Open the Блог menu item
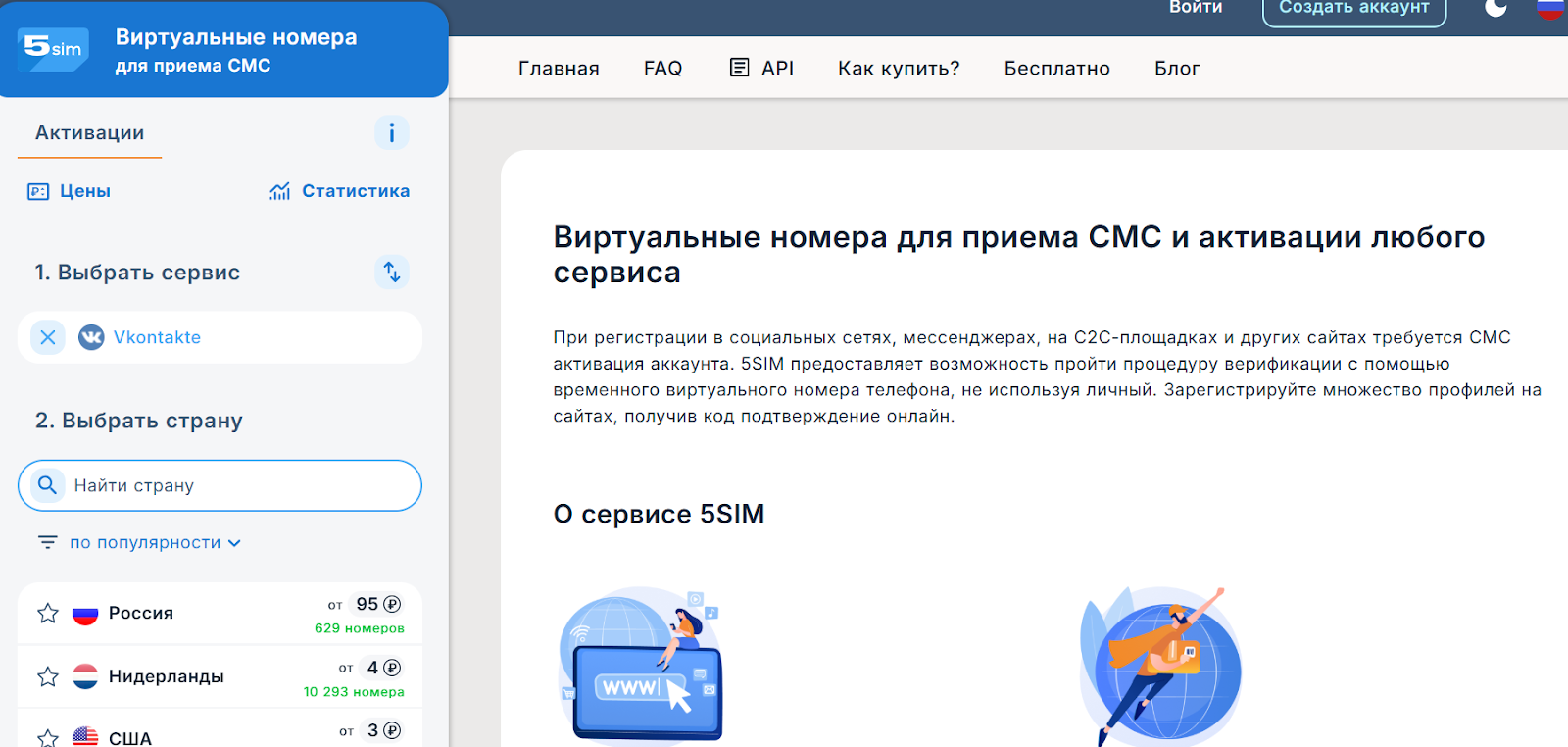 [1177, 69]
